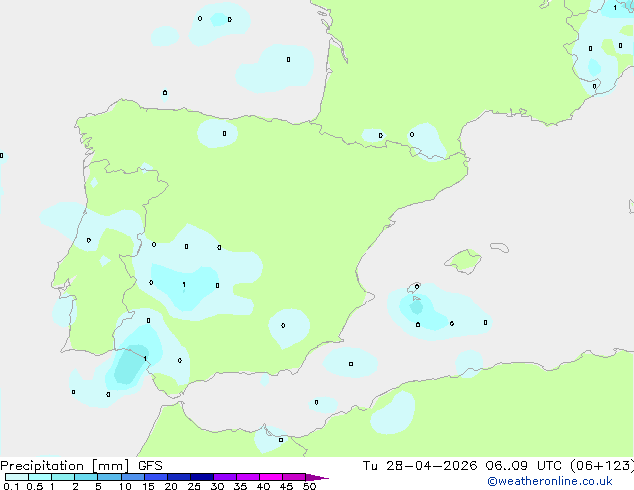Pick the legend swatch between 10 and 15
The width and height of the screenshot is (634, 490).
point(133,477)
